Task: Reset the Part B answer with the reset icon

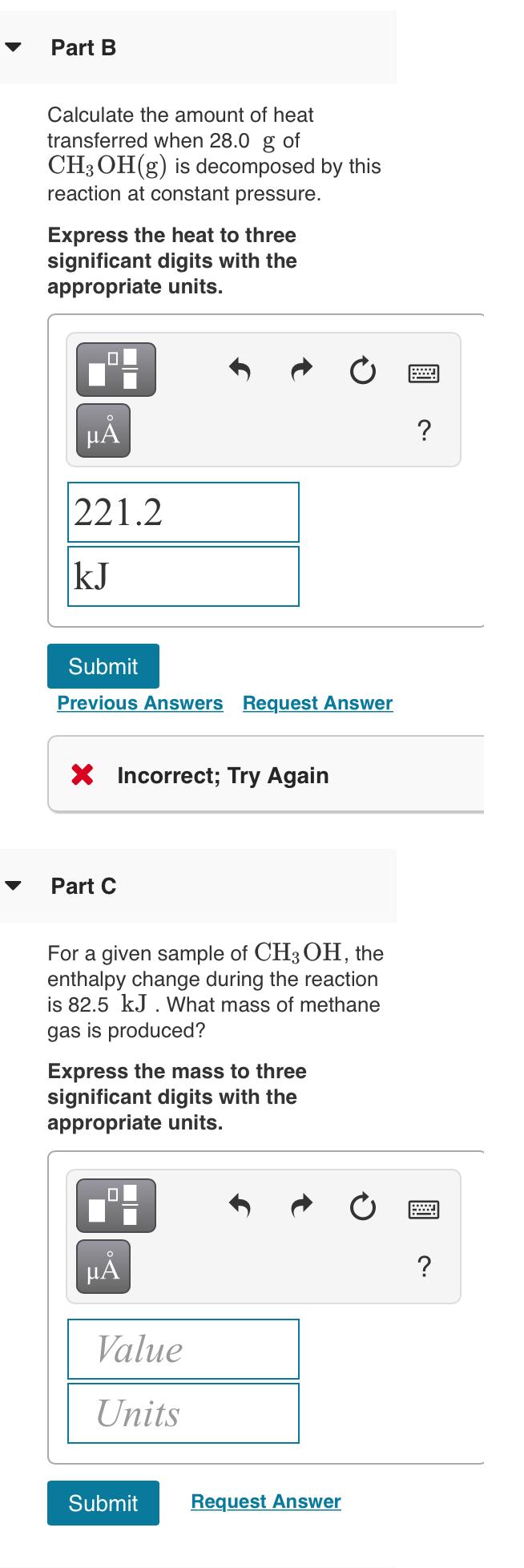Action: 363,370
